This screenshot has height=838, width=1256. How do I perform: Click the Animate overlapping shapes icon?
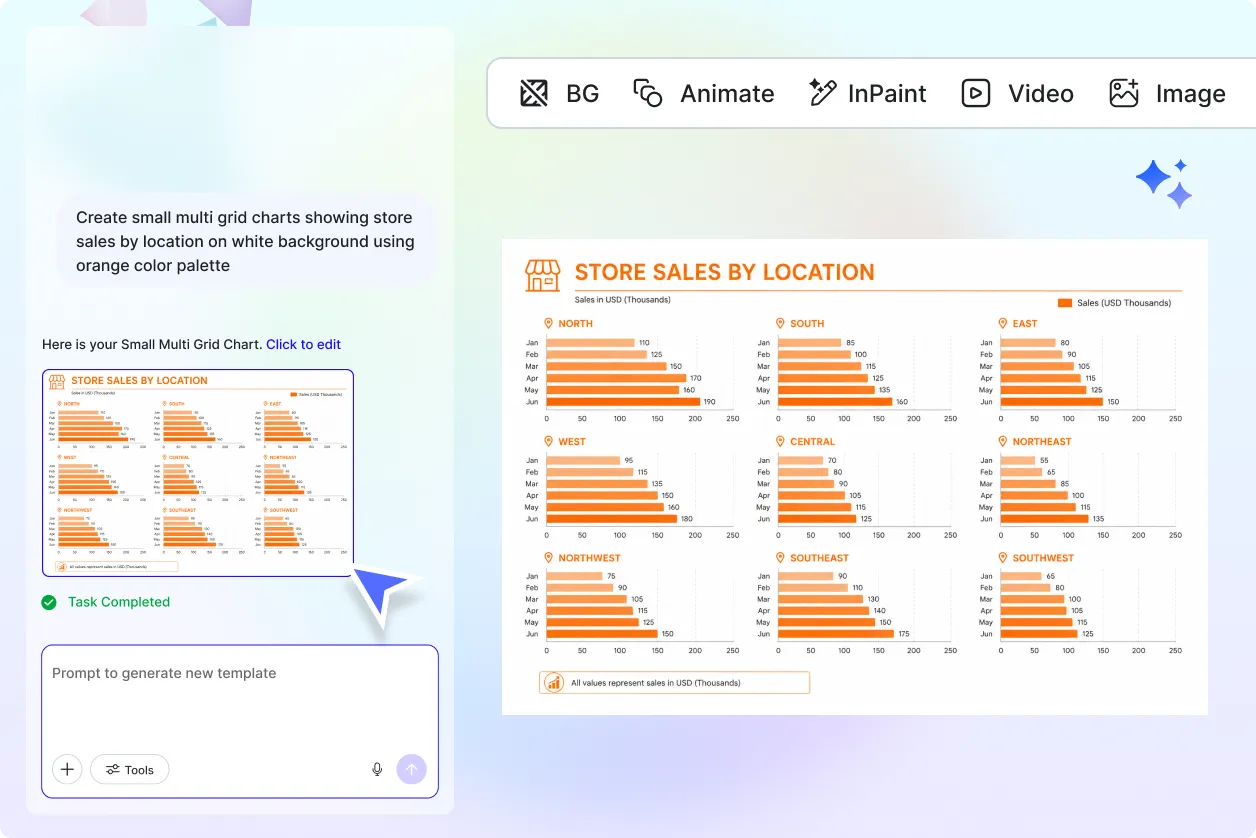click(648, 94)
